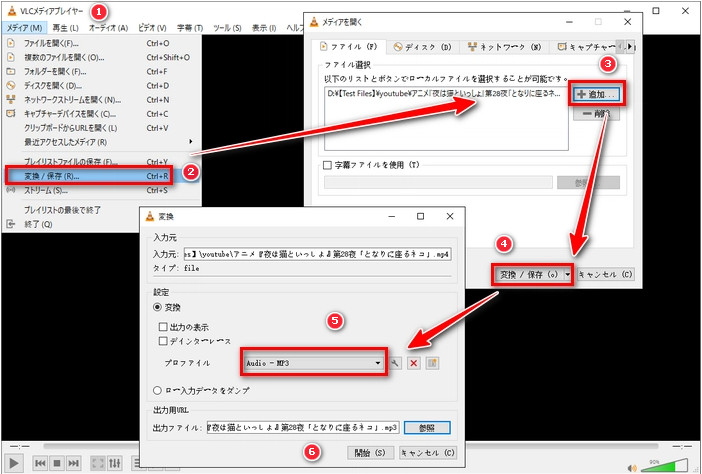702x474 pixels.
Task: Open the 字幕 (T) menu
Action: point(190,28)
